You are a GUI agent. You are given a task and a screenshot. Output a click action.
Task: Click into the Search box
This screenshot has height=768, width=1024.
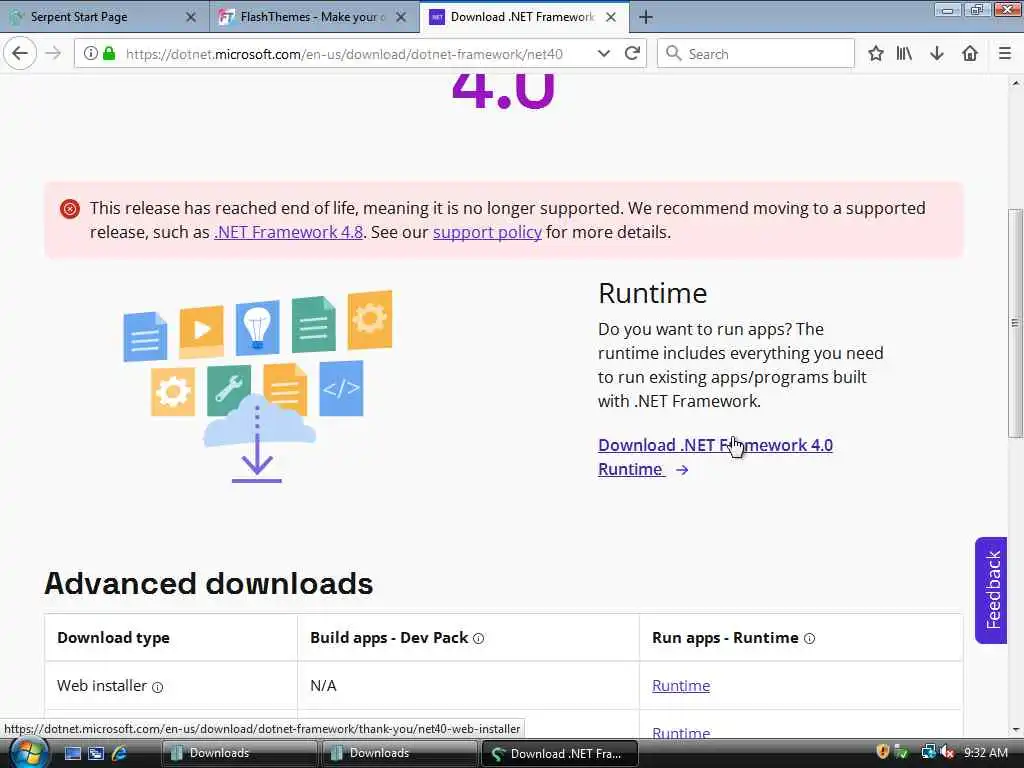[x=756, y=54]
